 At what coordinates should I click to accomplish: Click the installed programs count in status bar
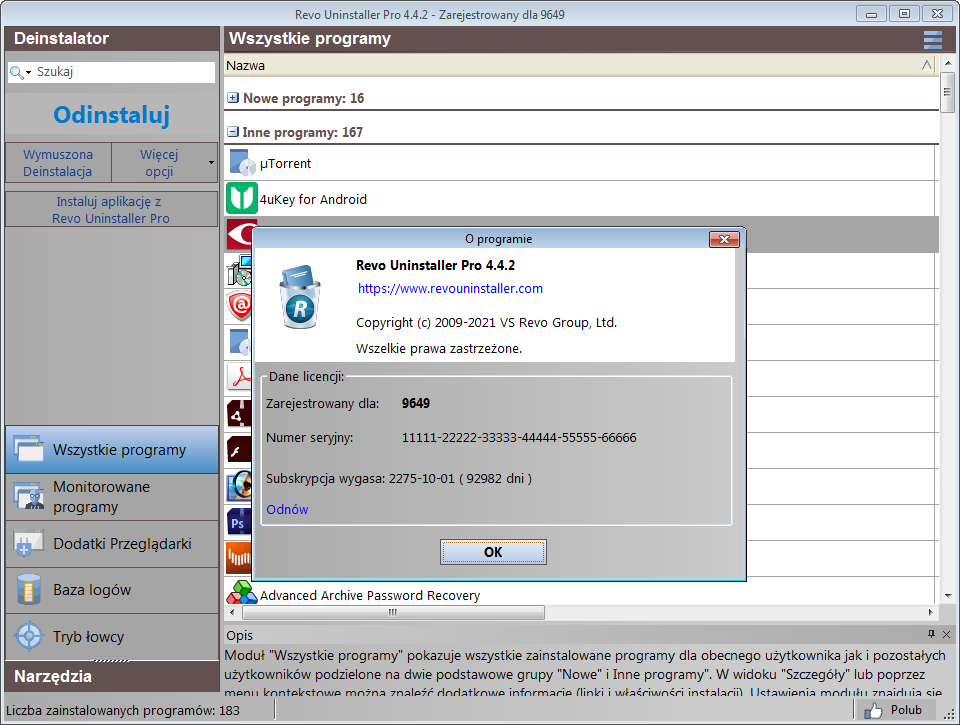122,711
